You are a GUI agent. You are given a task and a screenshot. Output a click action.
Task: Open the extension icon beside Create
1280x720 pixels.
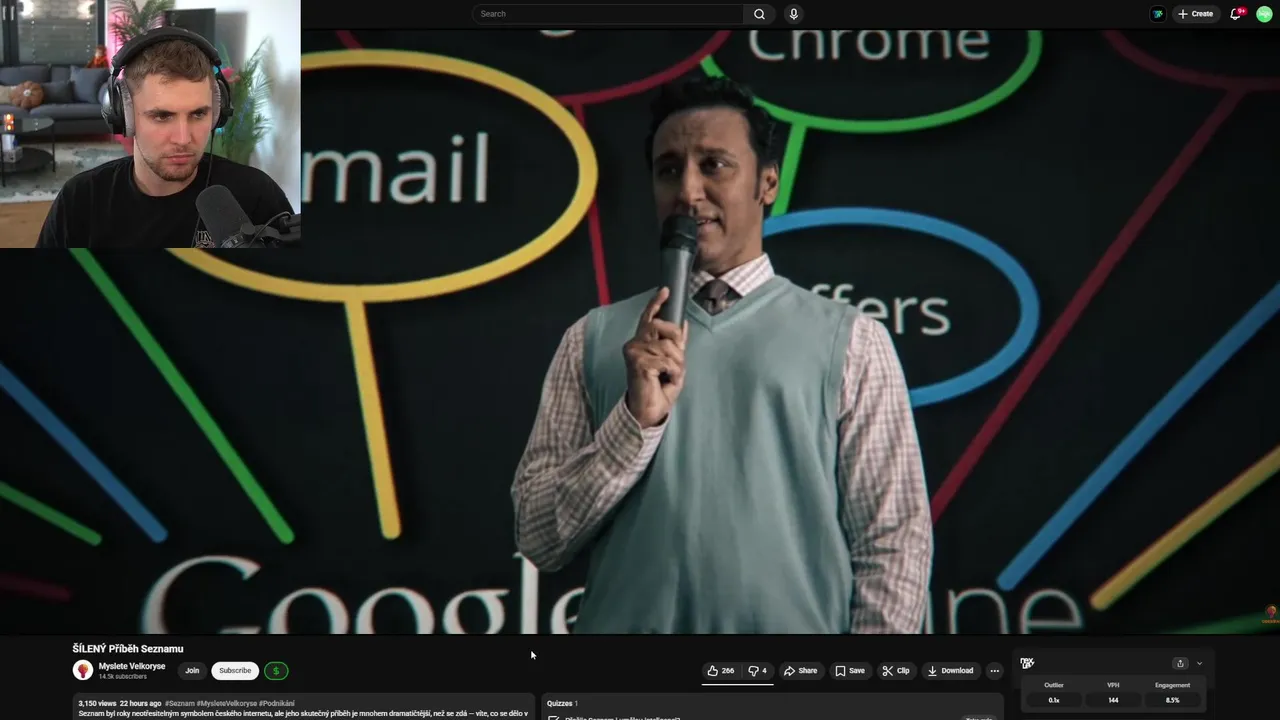(x=1157, y=14)
